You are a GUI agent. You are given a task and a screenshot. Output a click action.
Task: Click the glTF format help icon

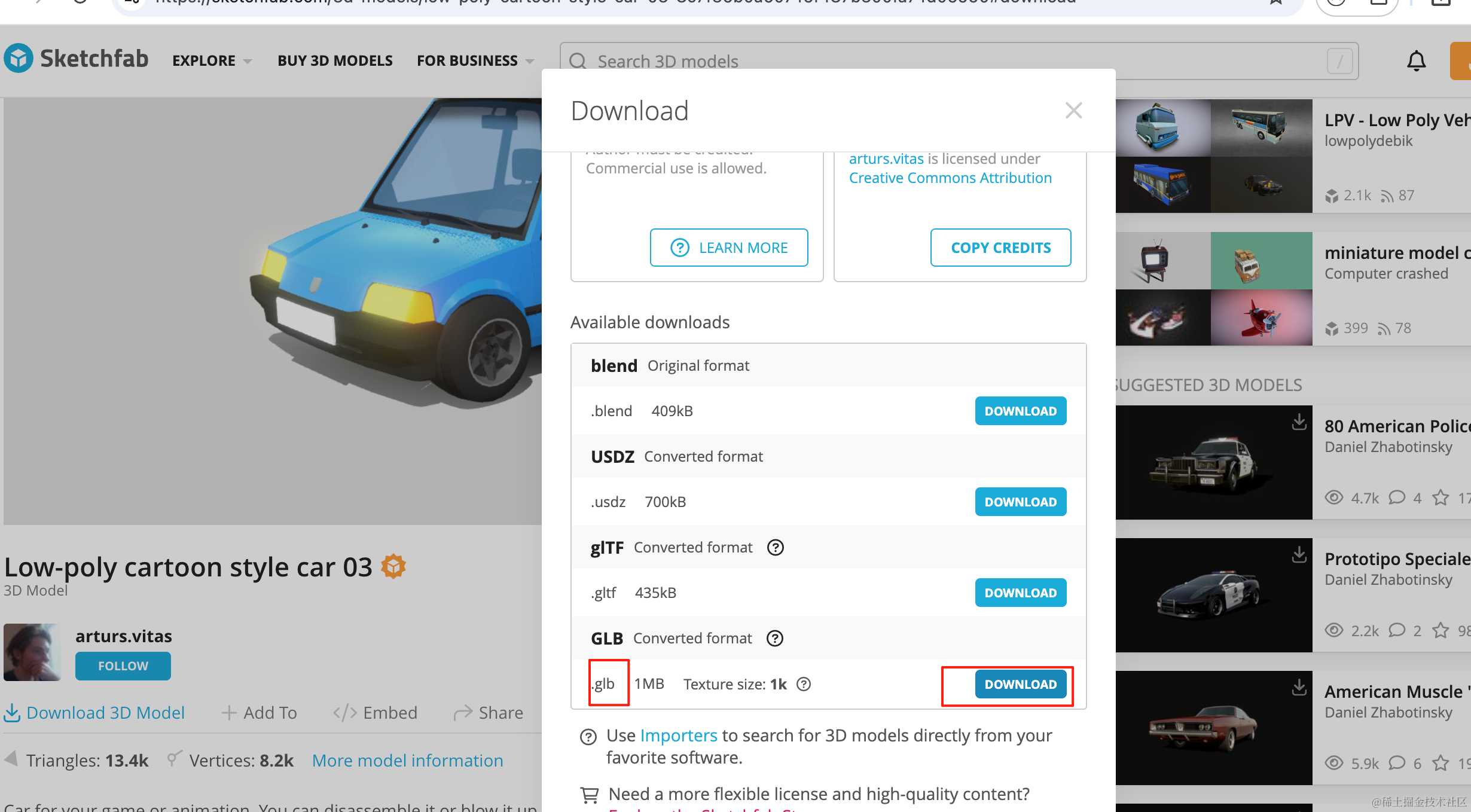(x=776, y=548)
